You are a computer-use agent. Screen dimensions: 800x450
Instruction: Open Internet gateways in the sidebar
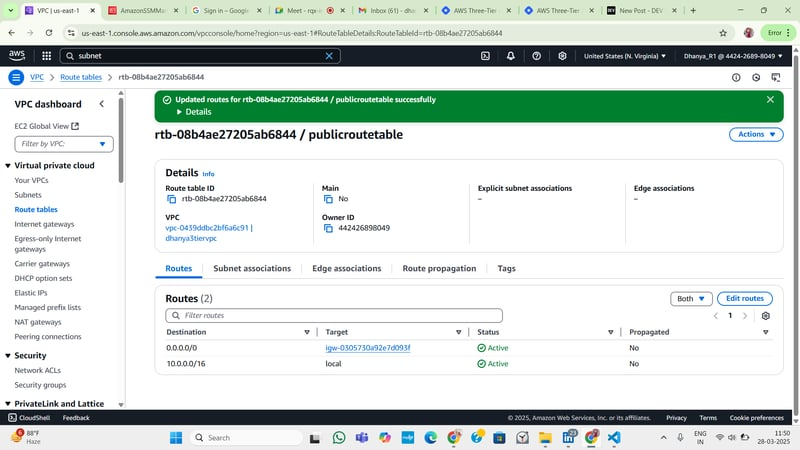(44, 224)
